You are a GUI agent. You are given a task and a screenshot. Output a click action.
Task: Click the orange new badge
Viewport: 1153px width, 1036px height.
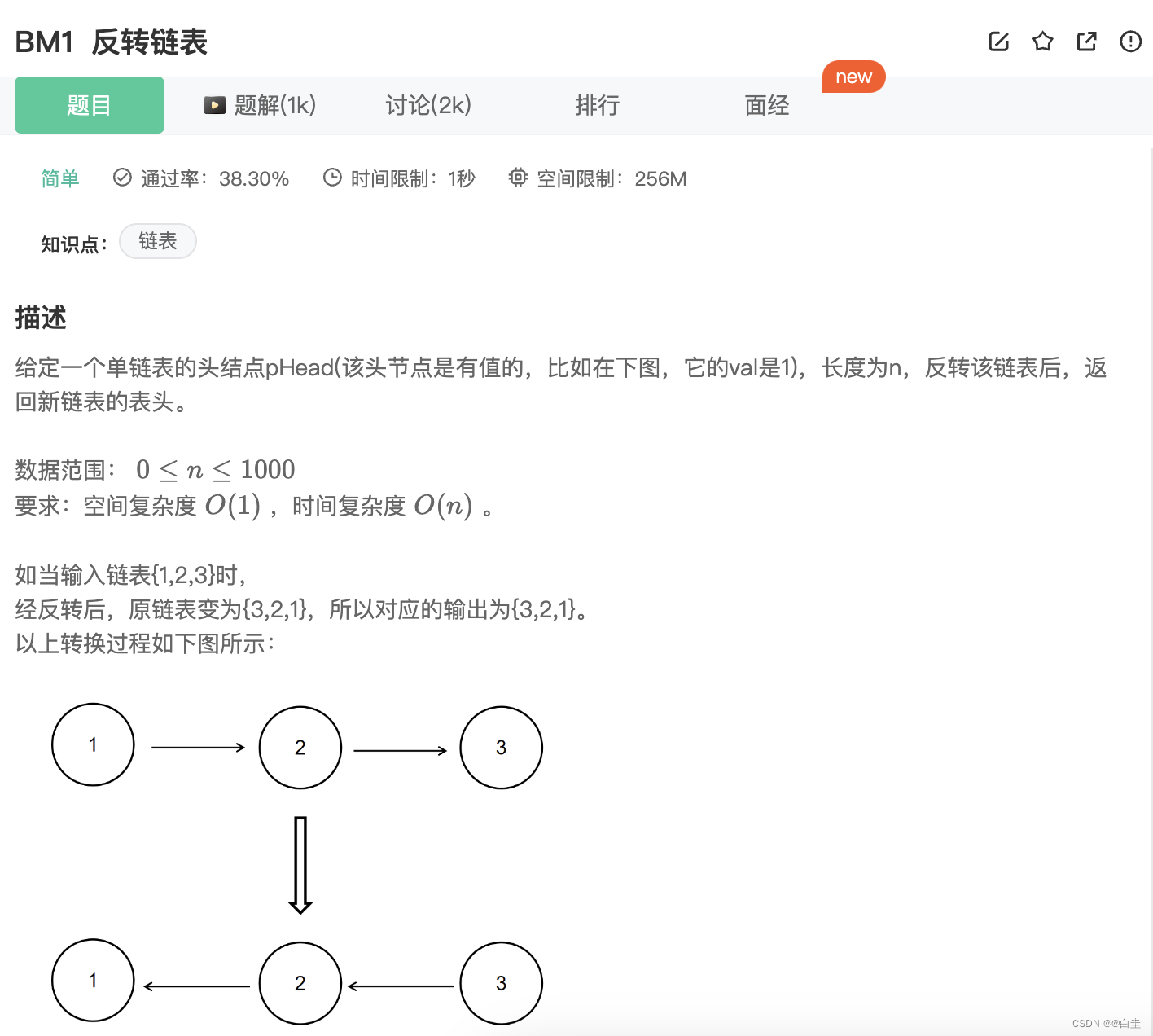pyautogui.click(x=853, y=77)
